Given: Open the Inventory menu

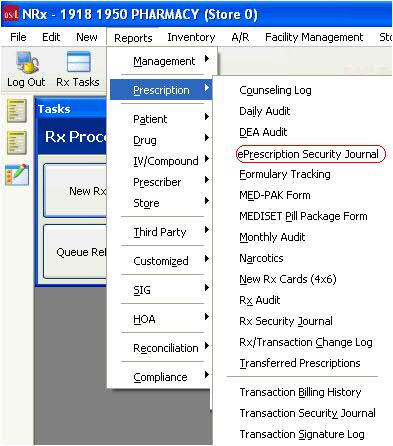Looking at the screenshot, I should (191, 37).
